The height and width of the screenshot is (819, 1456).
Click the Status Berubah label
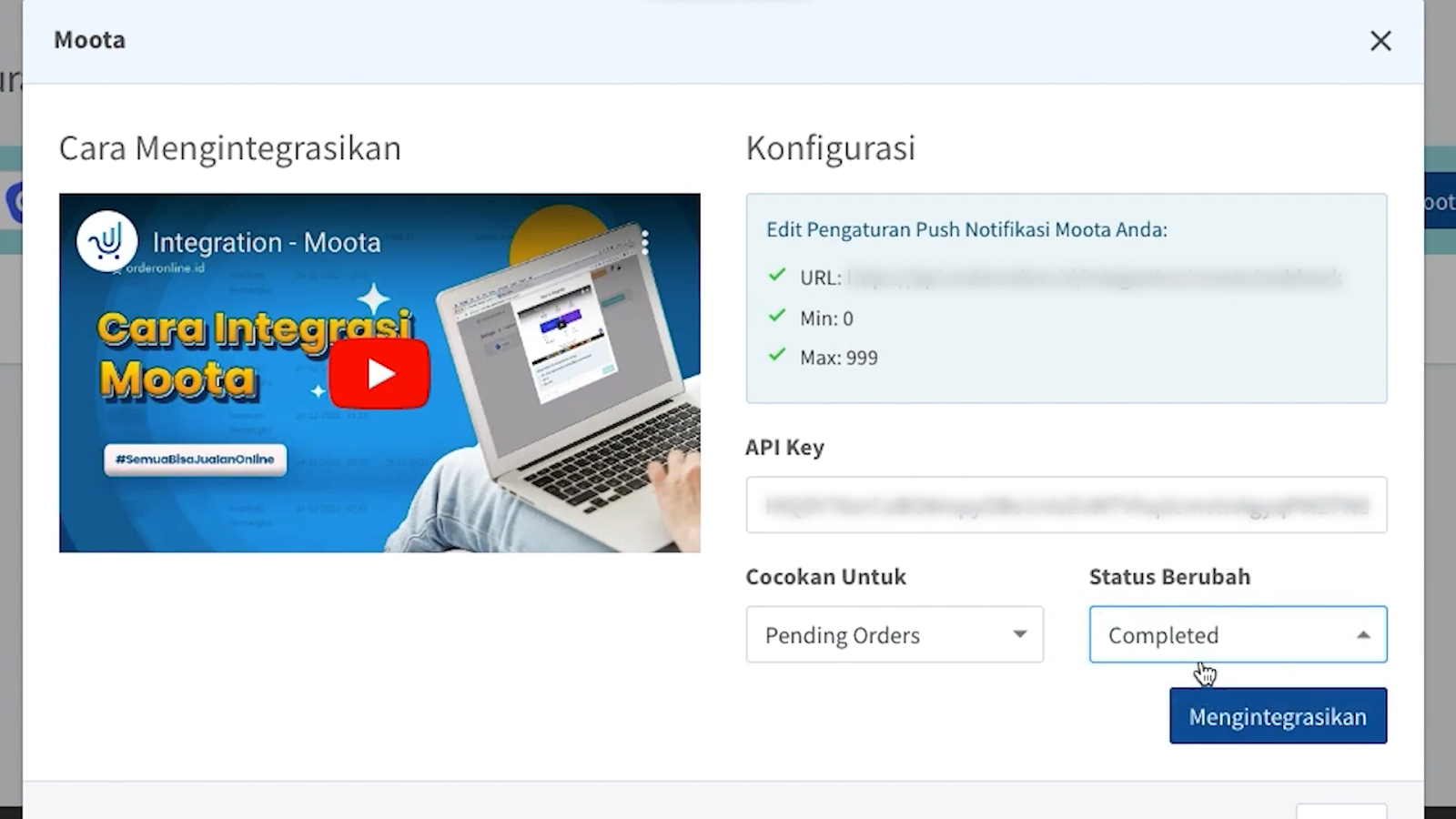pos(1169,577)
